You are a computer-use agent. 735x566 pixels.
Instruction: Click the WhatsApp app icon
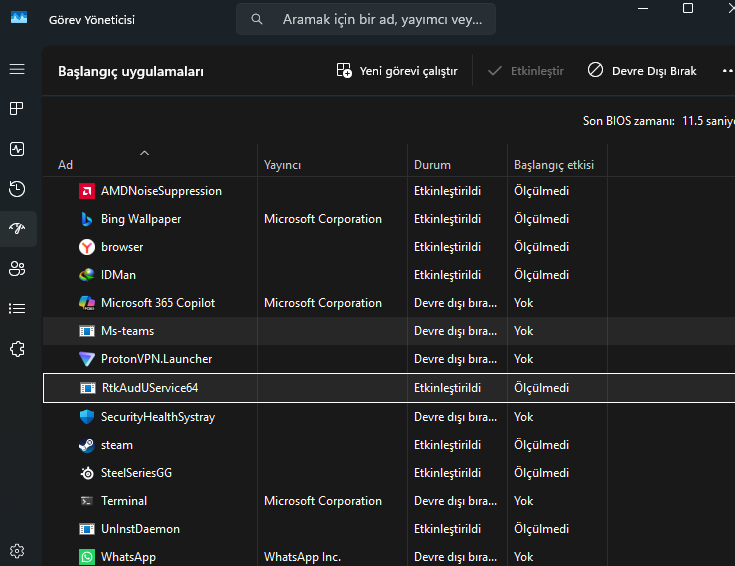click(86, 557)
